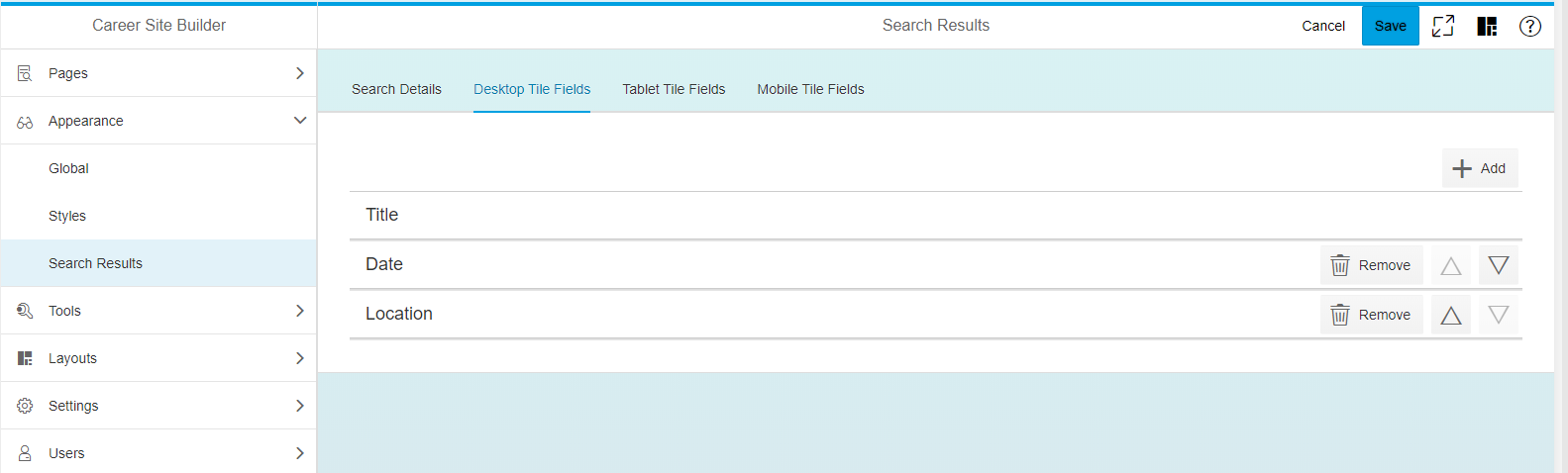The height and width of the screenshot is (473, 1568).
Task: Move Location field down with triangle arrow
Action: tap(1499, 315)
